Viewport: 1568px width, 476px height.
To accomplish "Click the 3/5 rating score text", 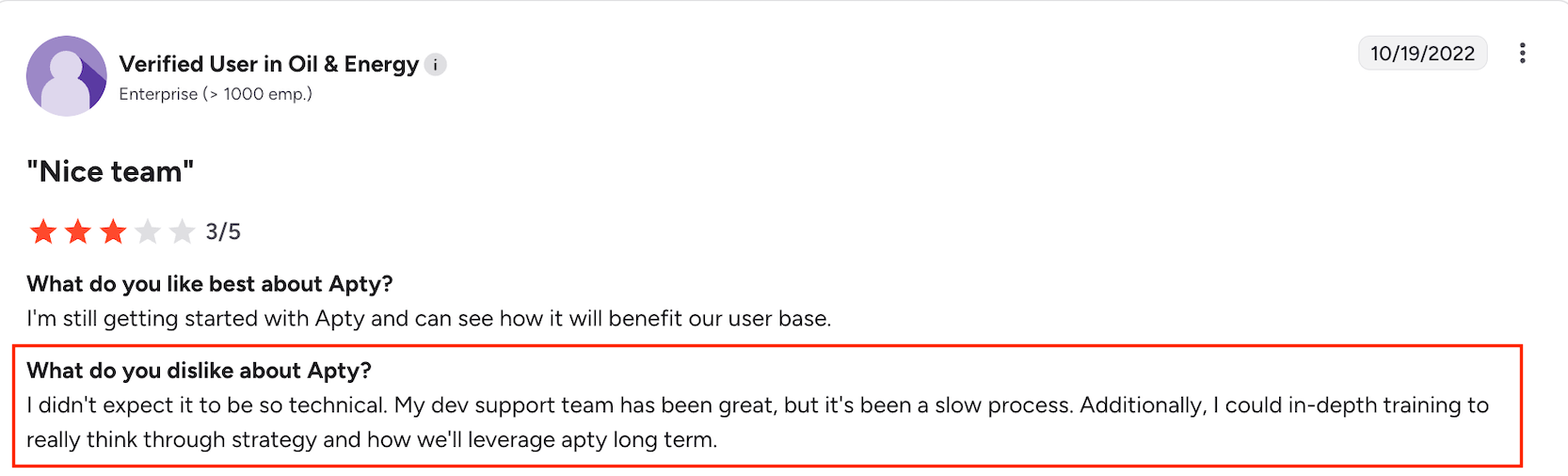I will pyautogui.click(x=223, y=231).
